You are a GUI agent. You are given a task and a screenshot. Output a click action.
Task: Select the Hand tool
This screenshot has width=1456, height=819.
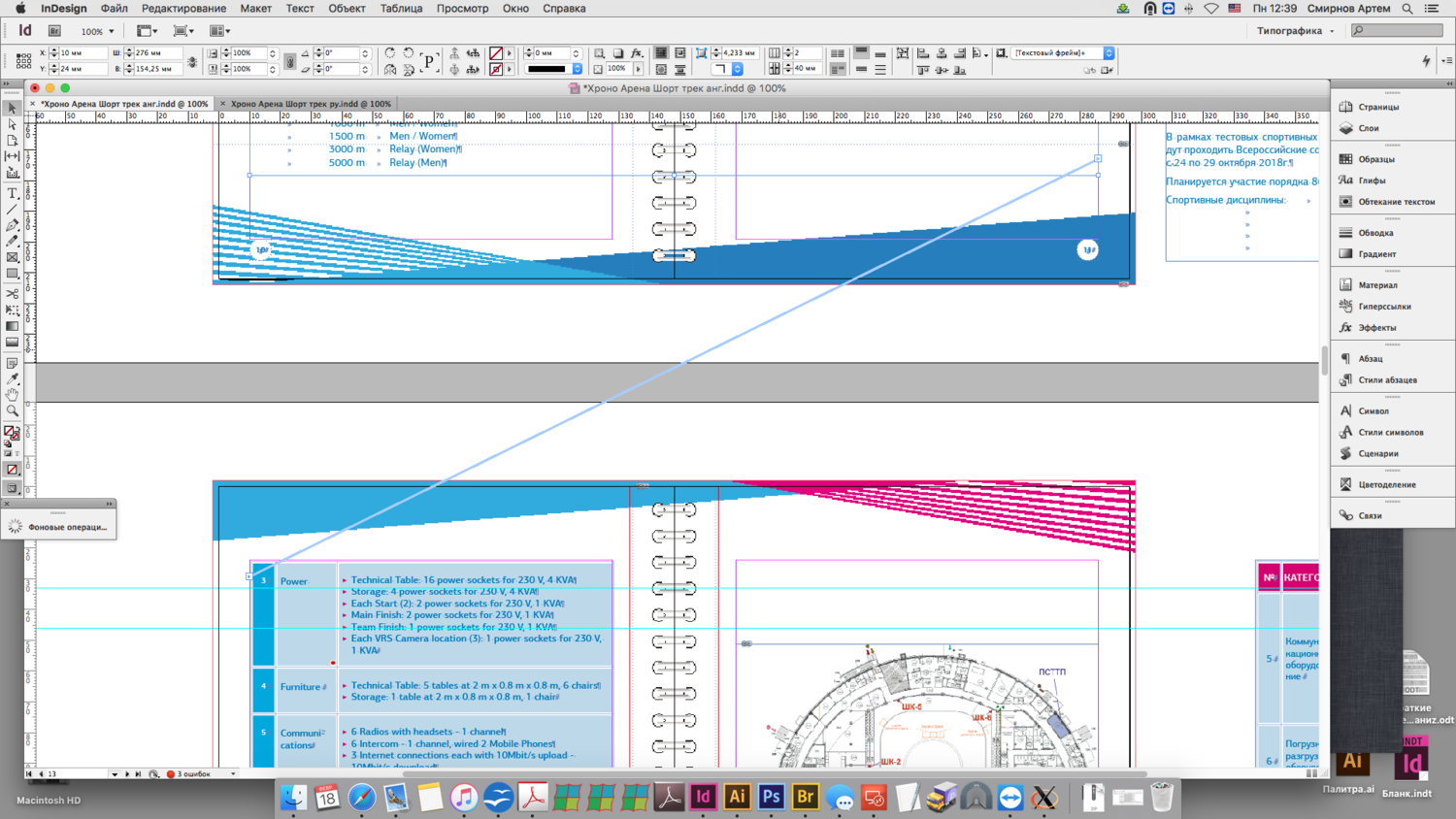pyautogui.click(x=13, y=395)
